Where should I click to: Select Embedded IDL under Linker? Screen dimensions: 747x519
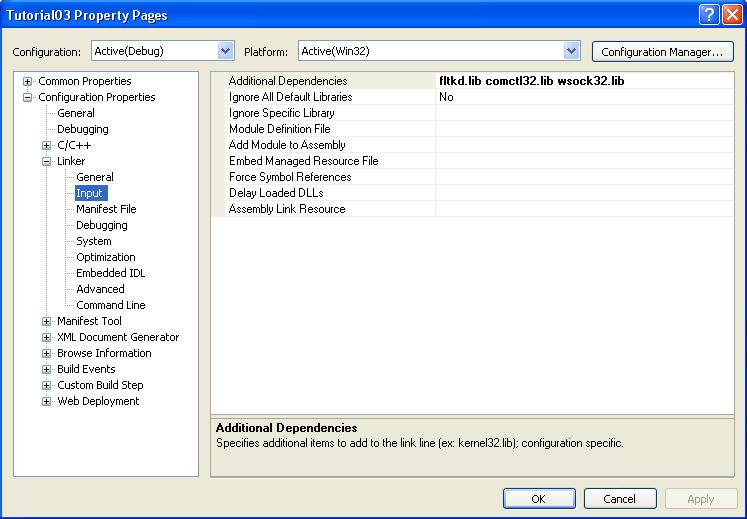(x=111, y=273)
